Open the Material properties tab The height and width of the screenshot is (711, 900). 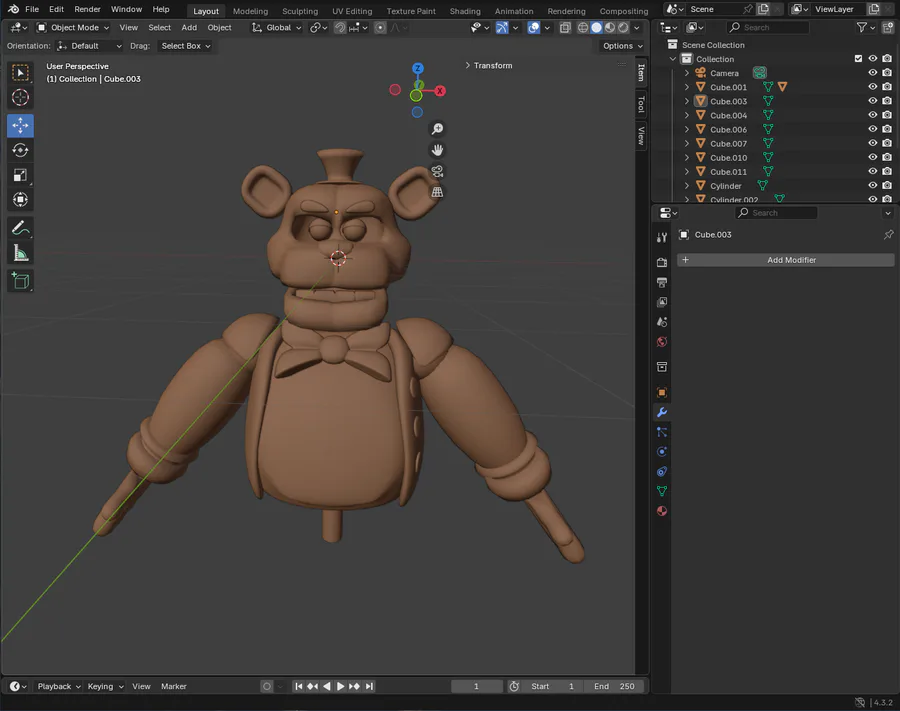click(661, 511)
